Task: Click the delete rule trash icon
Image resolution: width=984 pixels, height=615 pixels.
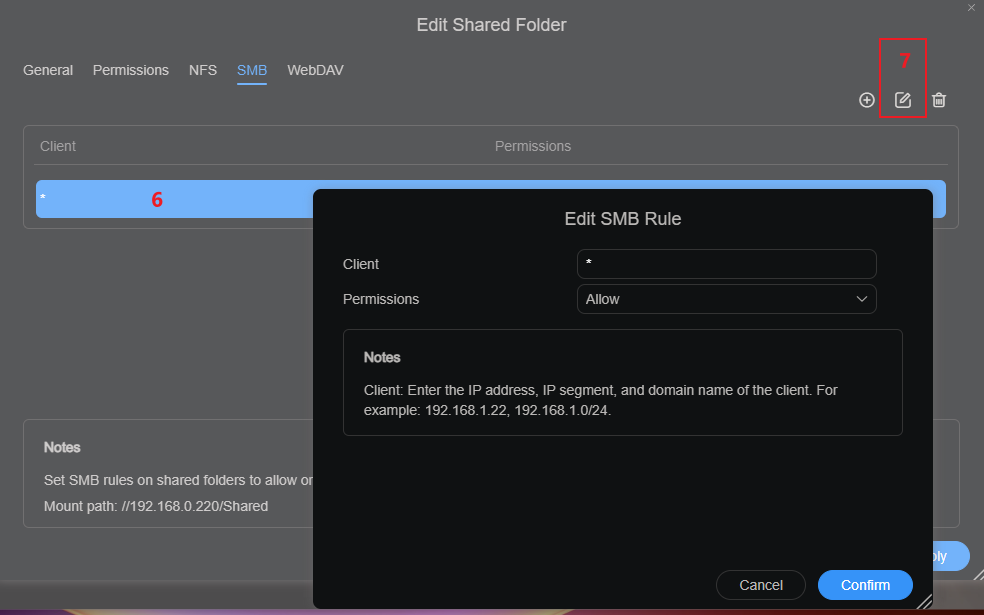Action: click(x=939, y=100)
